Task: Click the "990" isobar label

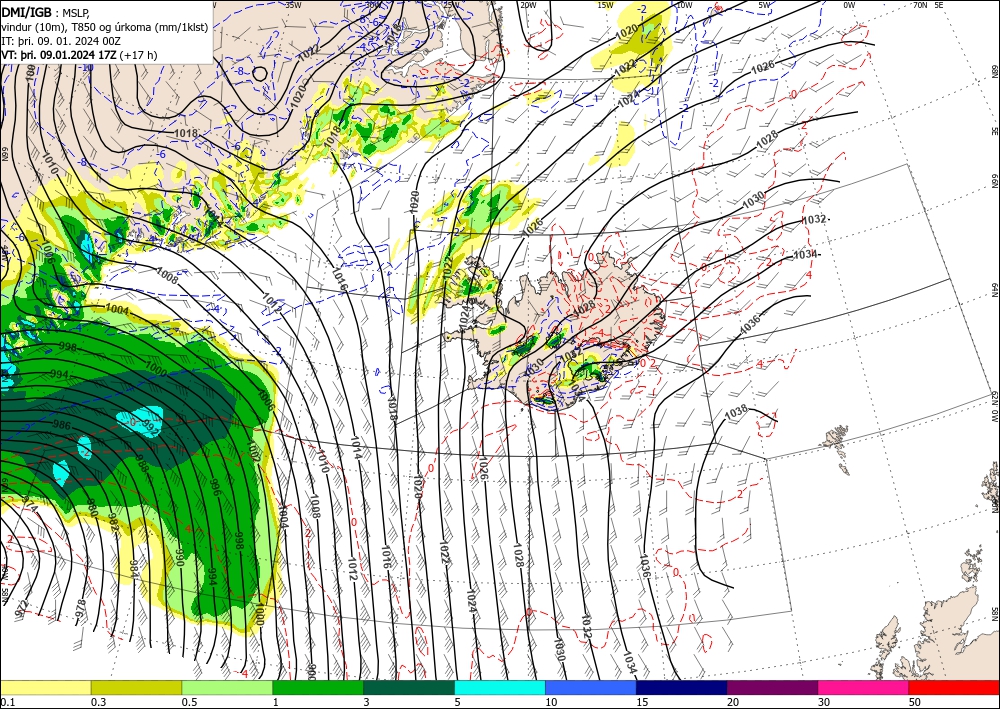Action: click(x=179, y=558)
